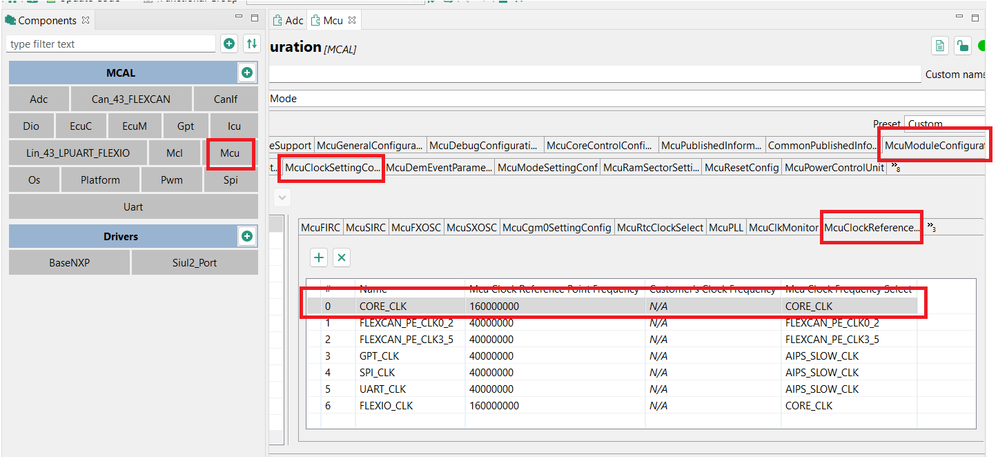This screenshot has height=457, width=998.
Task: Open McuModeSettingConf tab
Action: click(547, 168)
